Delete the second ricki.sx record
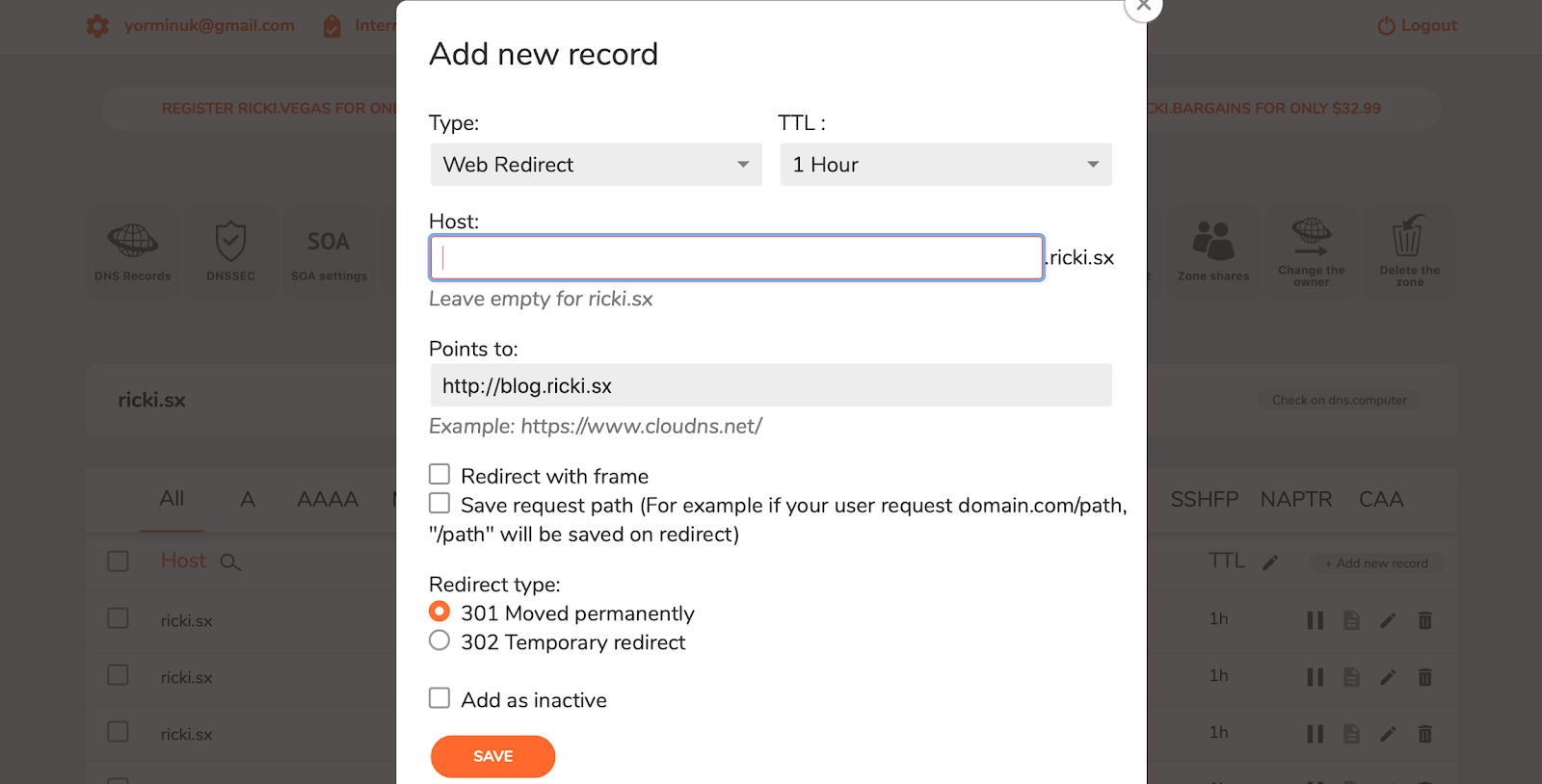This screenshot has width=1542, height=784. [1424, 677]
